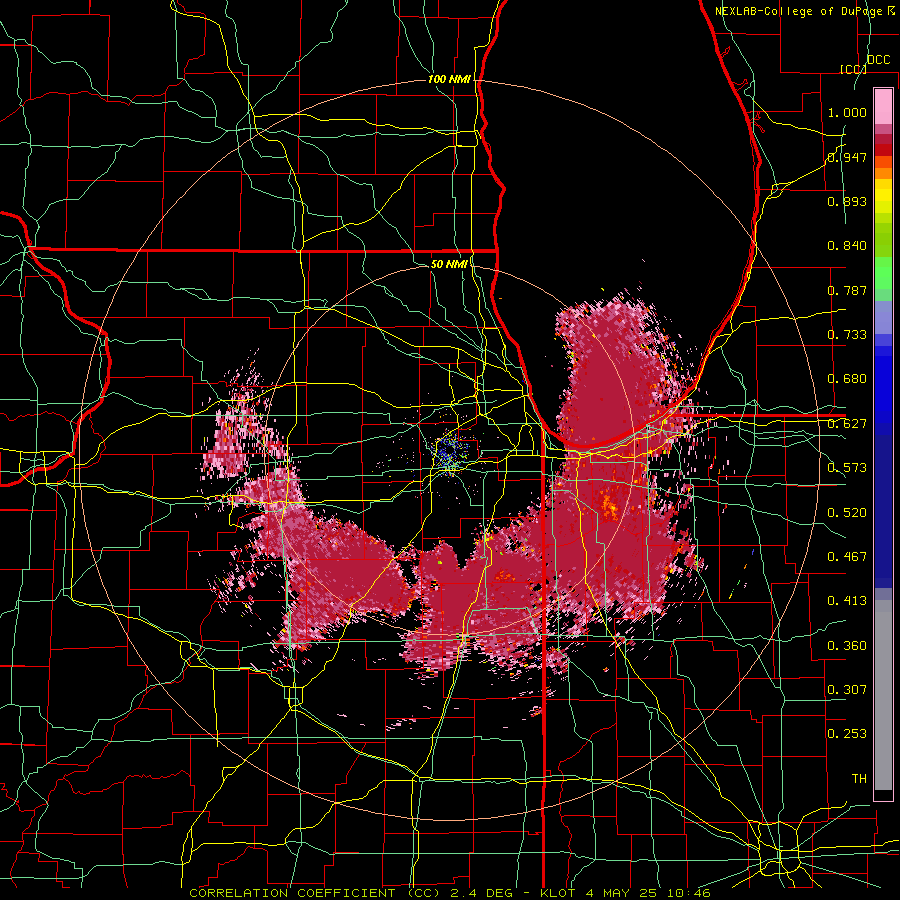Select the 0.307 scale value
This screenshot has width=900, height=900.
847,689
